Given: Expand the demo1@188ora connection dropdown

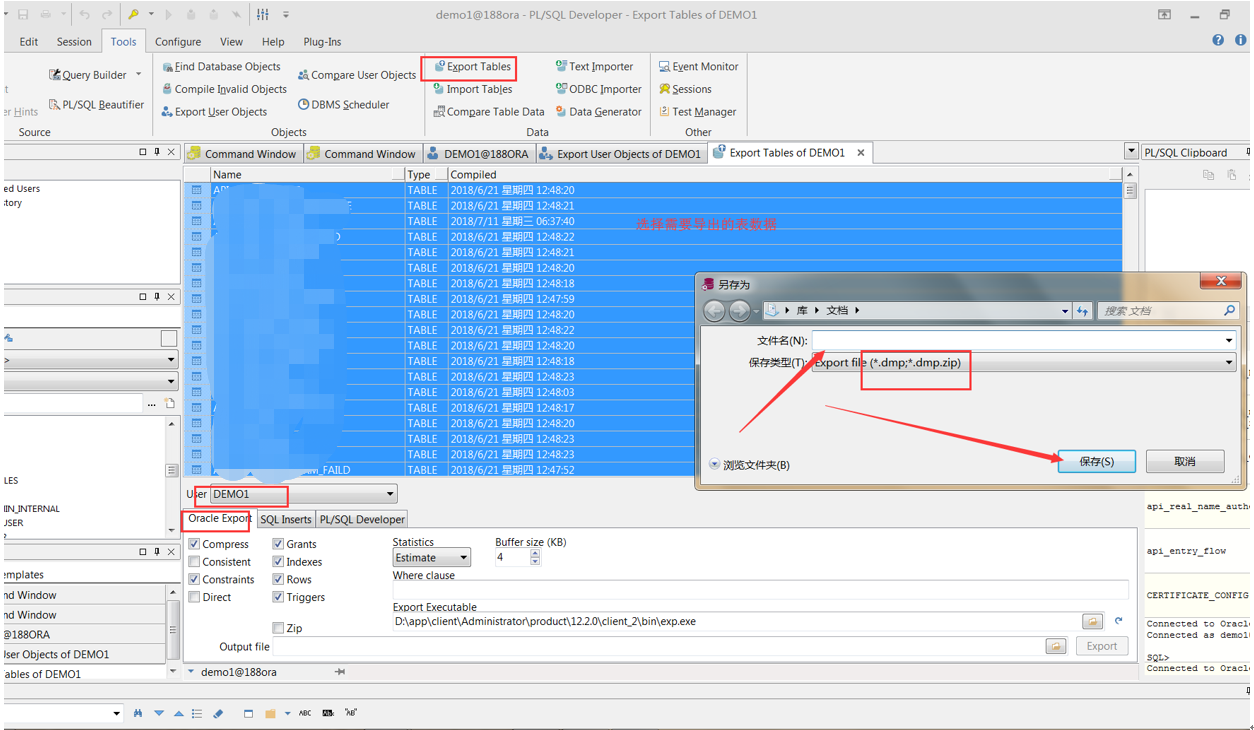Looking at the screenshot, I should (x=191, y=672).
